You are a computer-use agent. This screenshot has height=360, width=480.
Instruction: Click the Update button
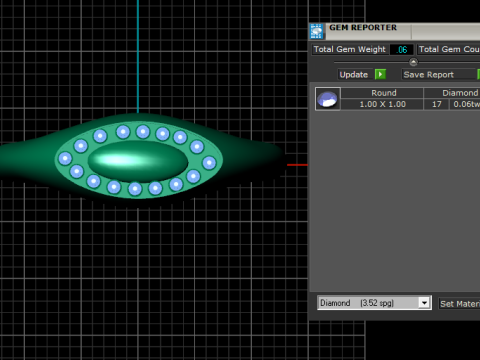(x=354, y=74)
